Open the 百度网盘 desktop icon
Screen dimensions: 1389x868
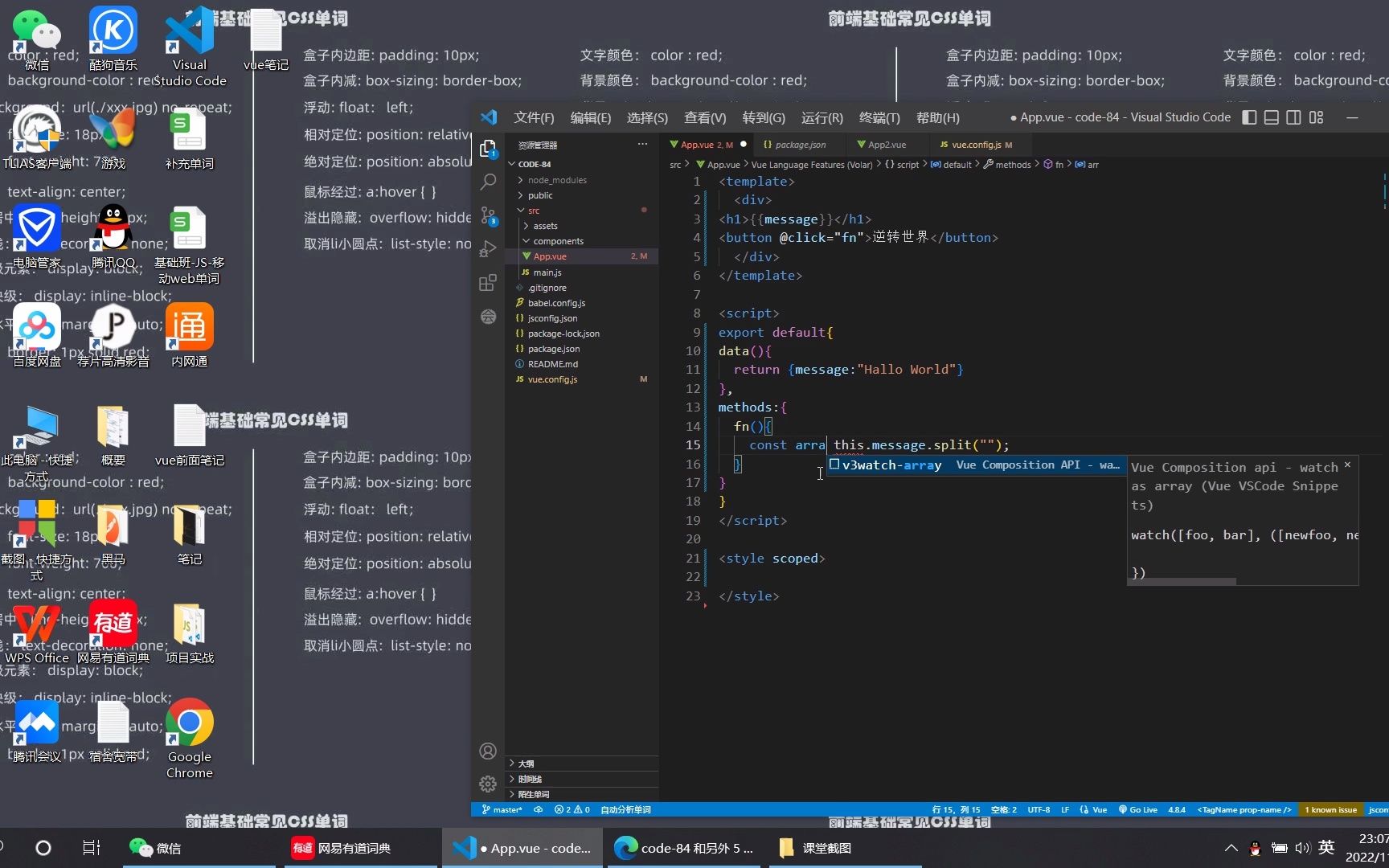pos(37,335)
